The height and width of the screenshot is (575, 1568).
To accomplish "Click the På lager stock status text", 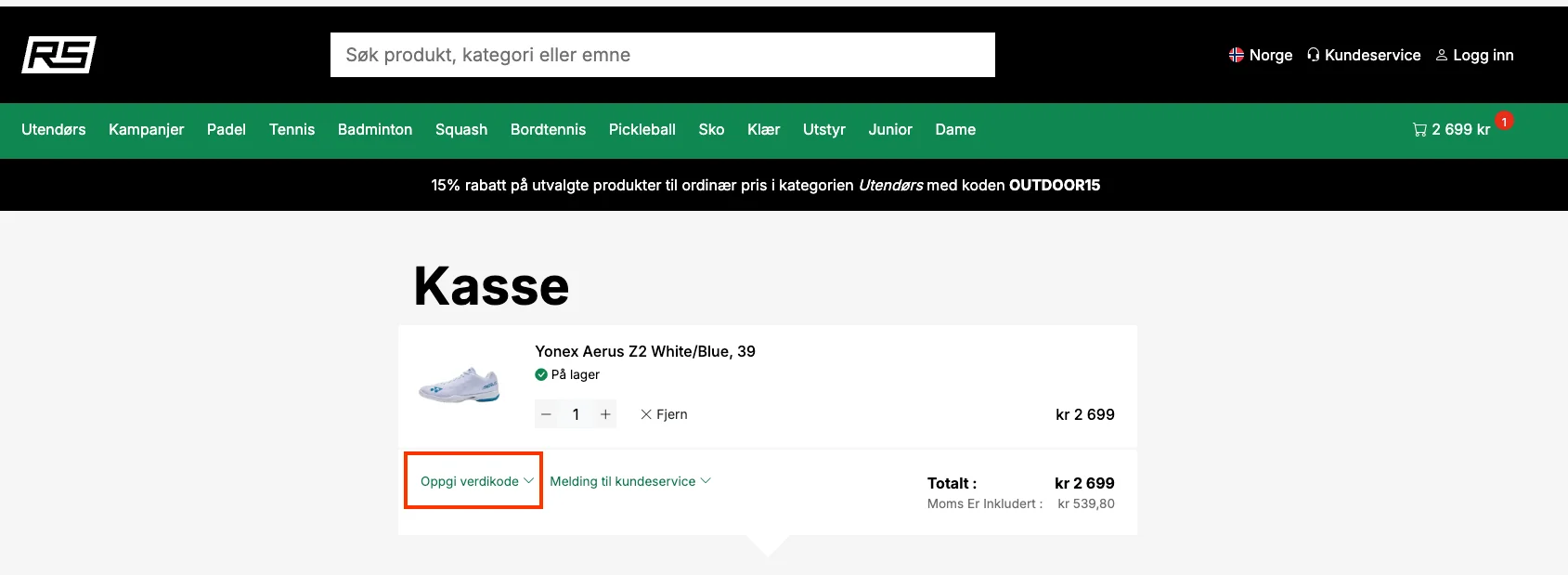I will 576,374.
